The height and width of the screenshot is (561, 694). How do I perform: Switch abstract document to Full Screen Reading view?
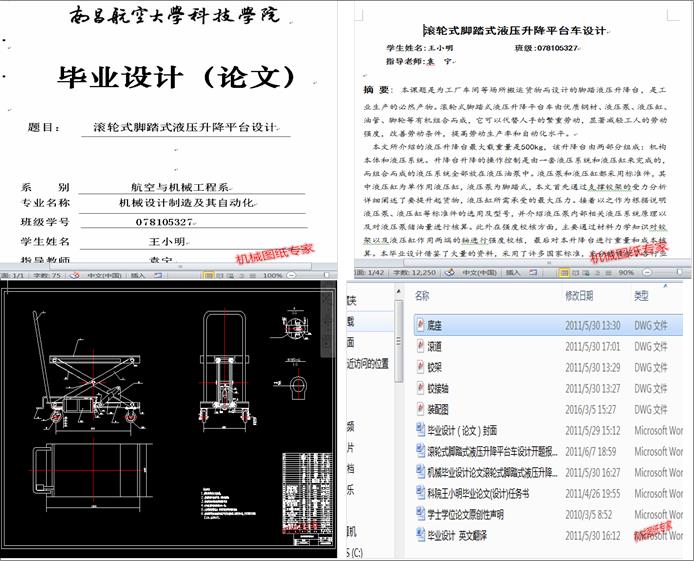tap(576, 273)
